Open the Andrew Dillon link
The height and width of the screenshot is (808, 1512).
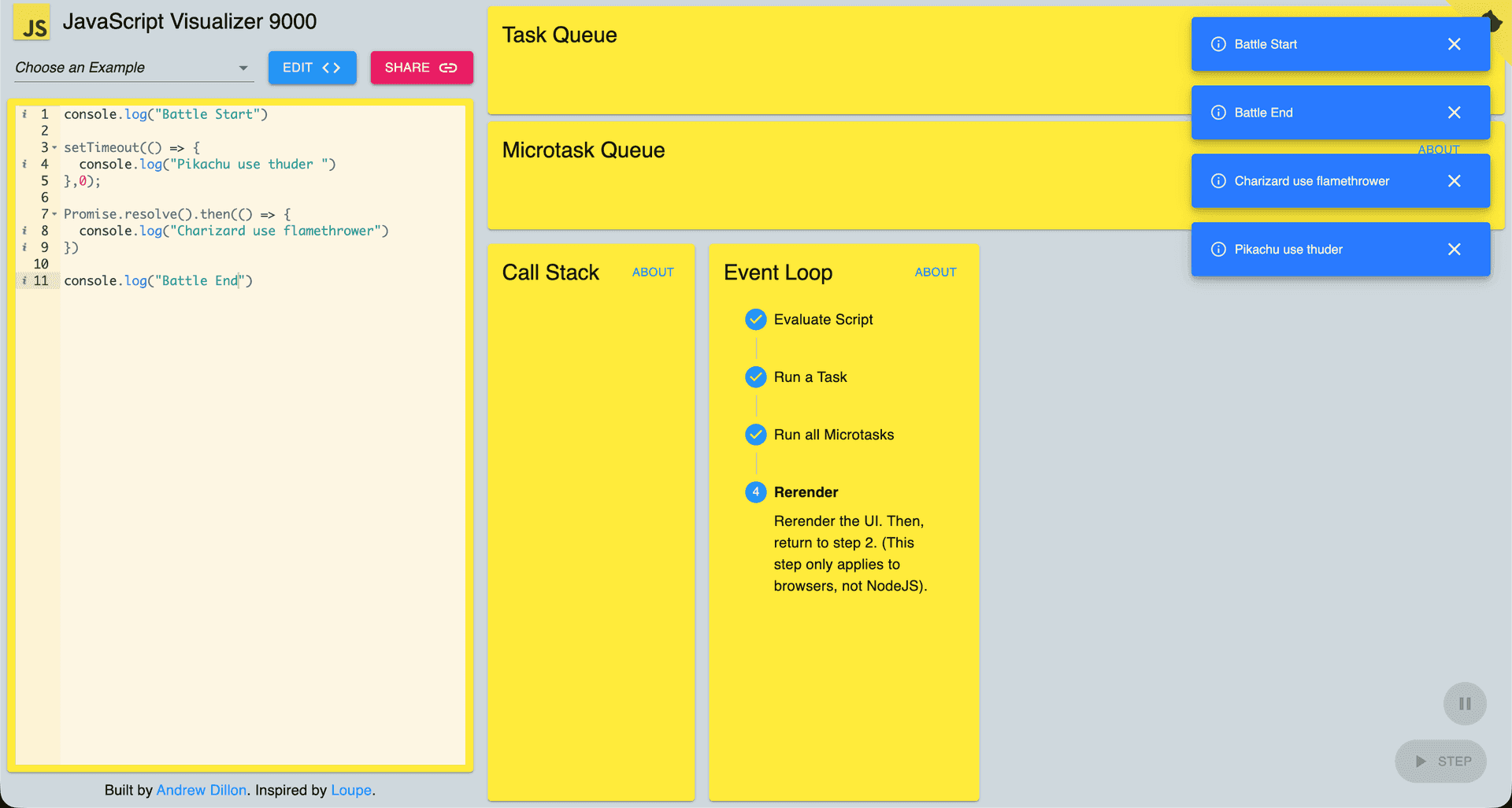[202, 790]
